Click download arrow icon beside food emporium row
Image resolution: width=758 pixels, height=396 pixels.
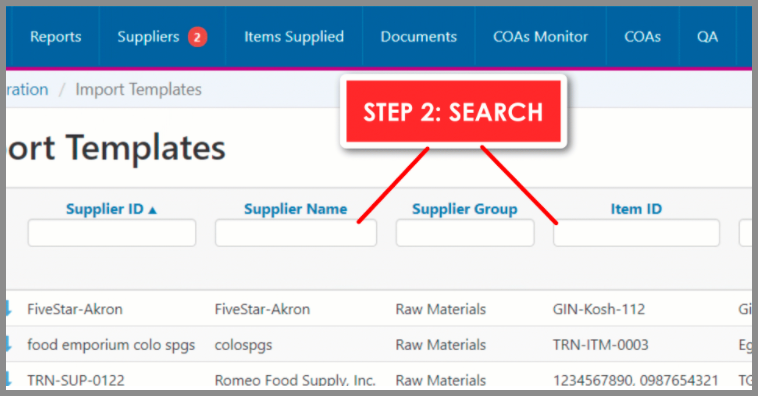pos(8,344)
